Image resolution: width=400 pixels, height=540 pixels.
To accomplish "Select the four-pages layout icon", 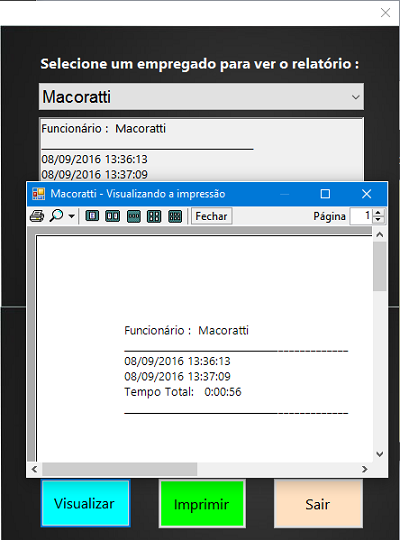I will (x=154, y=217).
